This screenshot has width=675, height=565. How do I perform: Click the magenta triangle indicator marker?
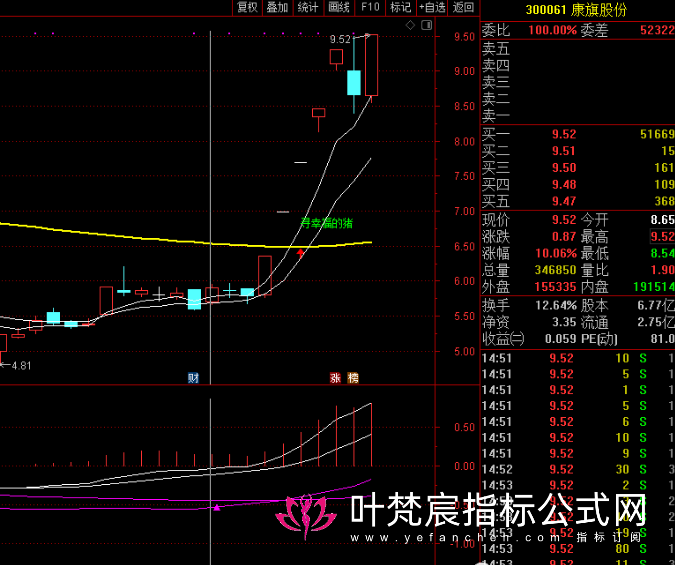[x=217, y=507]
